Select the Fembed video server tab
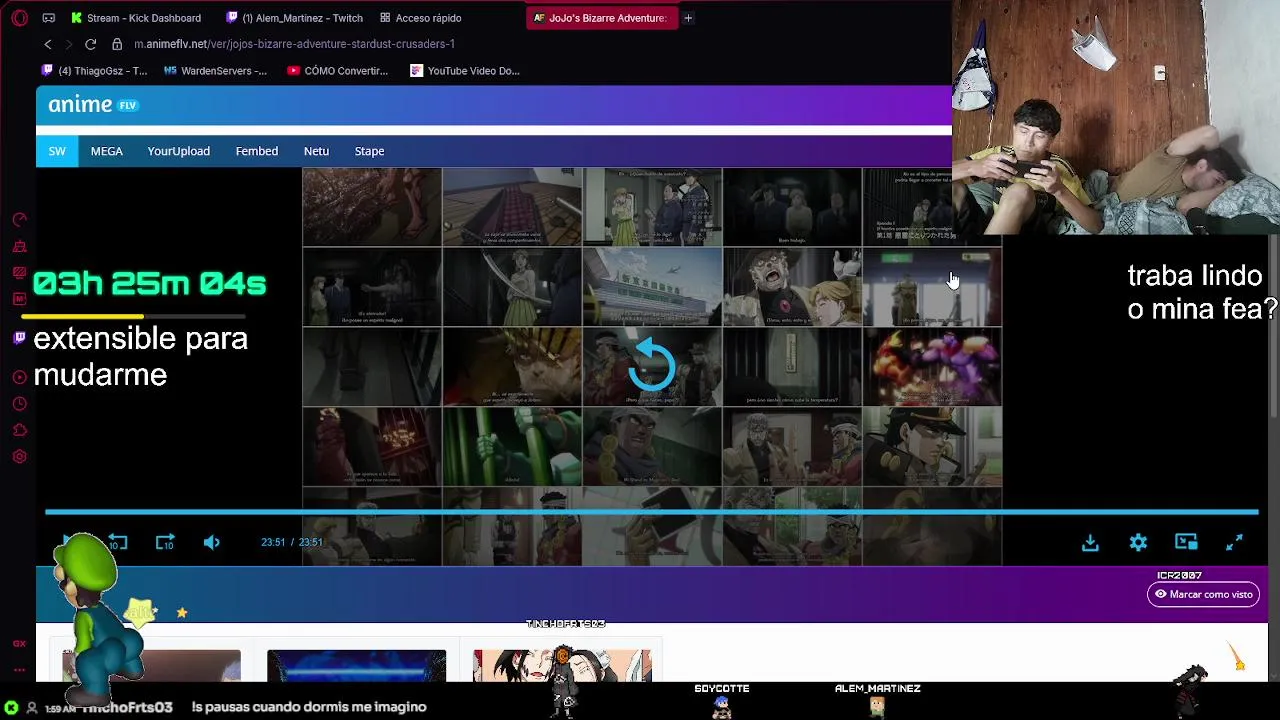Screen dimensions: 1280x720 (257, 151)
